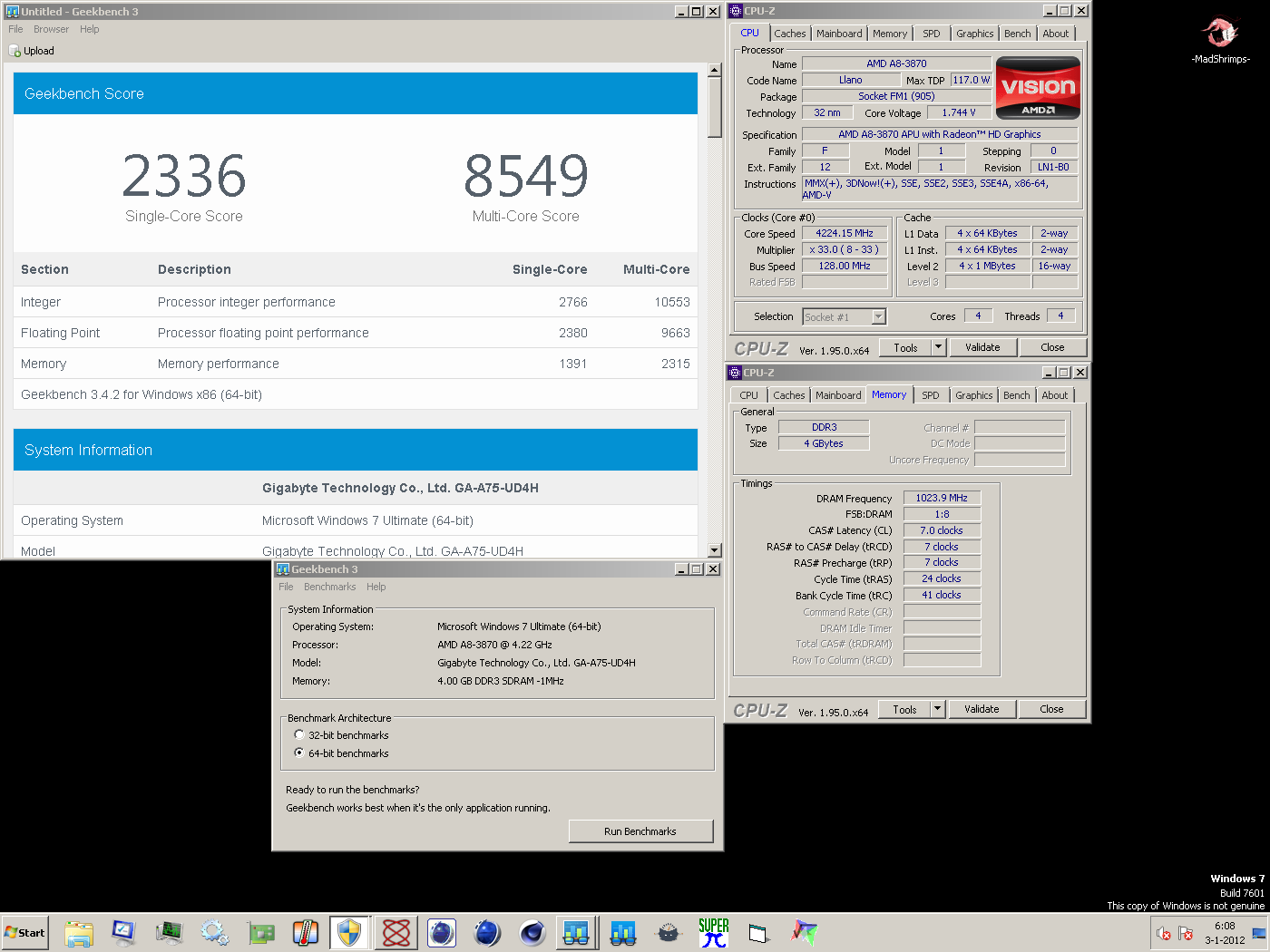Viewport: 1270px width, 952px height.
Task: Click Tools button in upper CPU-Z window
Action: pyautogui.click(x=905, y=347)
